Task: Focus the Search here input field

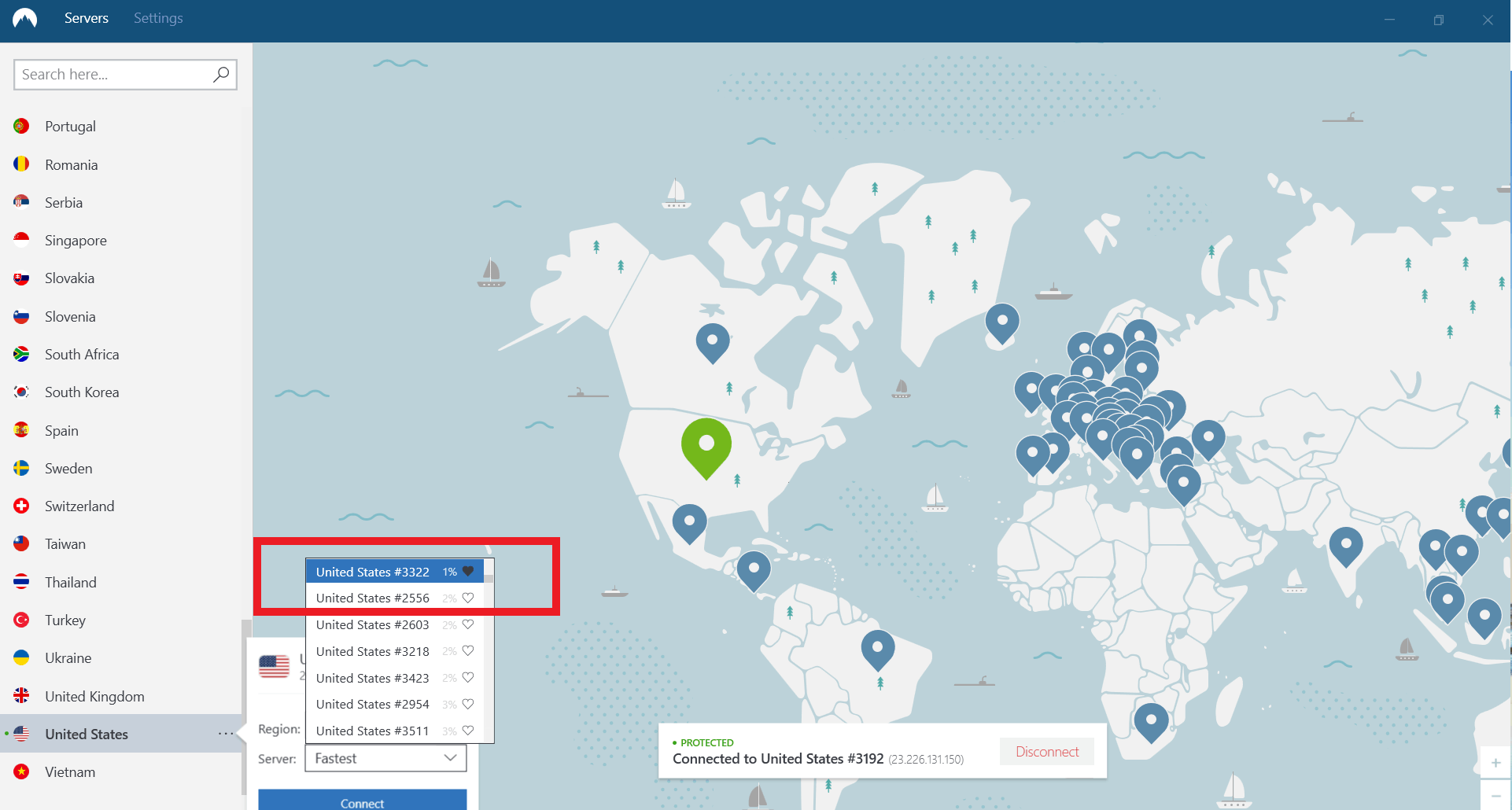Action: point(125,75)
